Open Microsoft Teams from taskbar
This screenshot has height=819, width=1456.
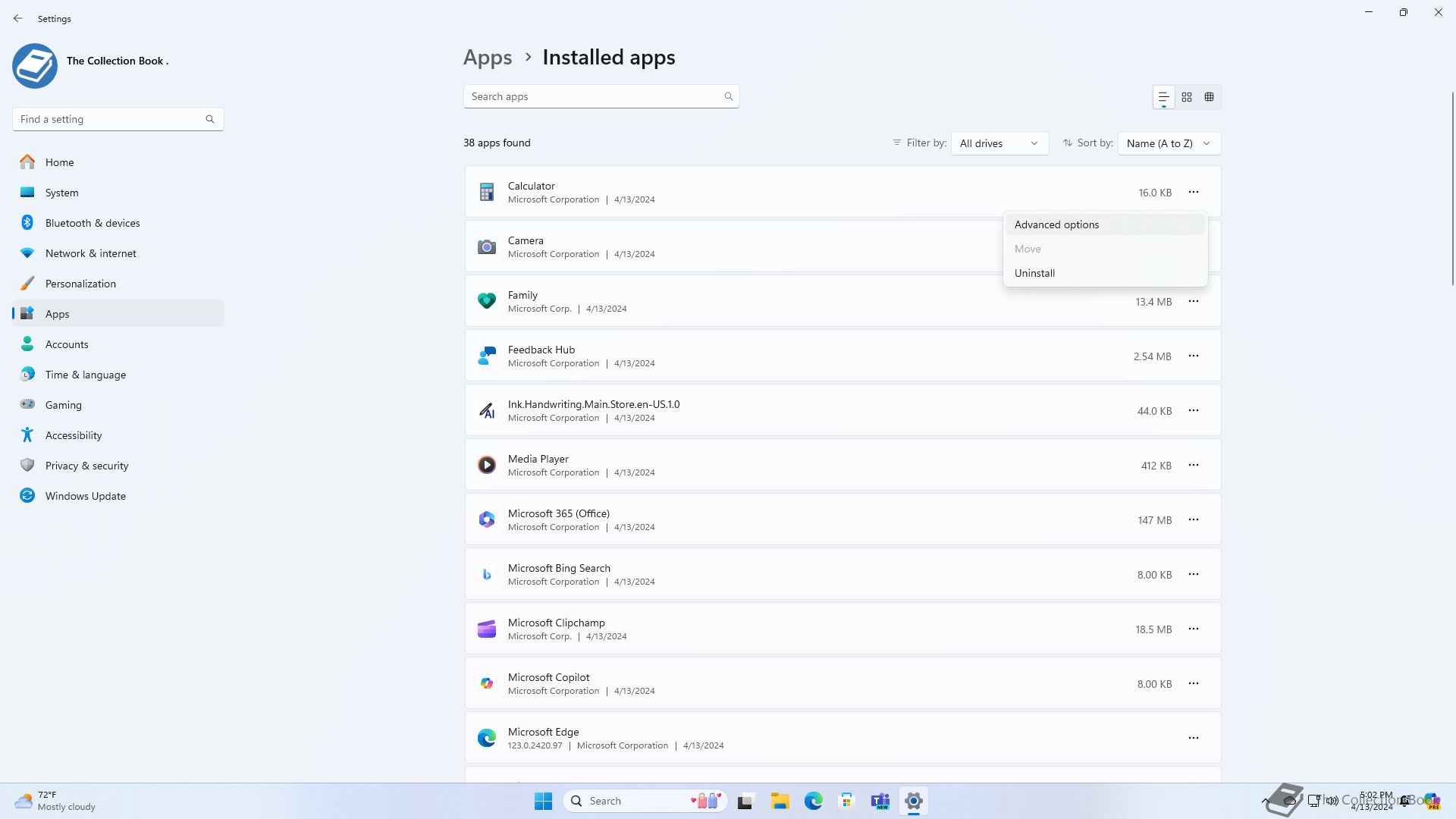click(x=880, y=801)
